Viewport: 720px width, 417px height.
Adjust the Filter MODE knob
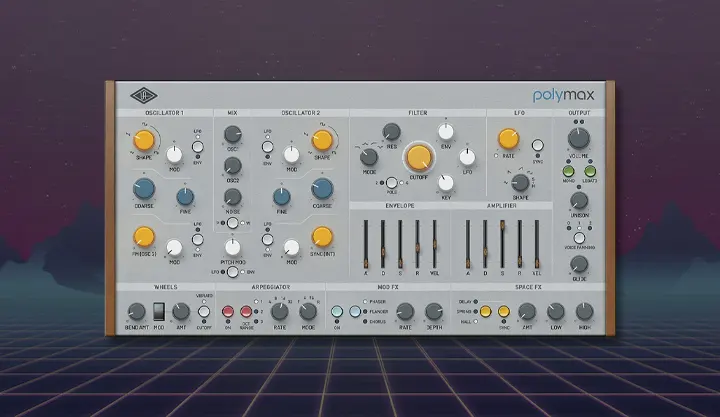click(x=369, y=157)
